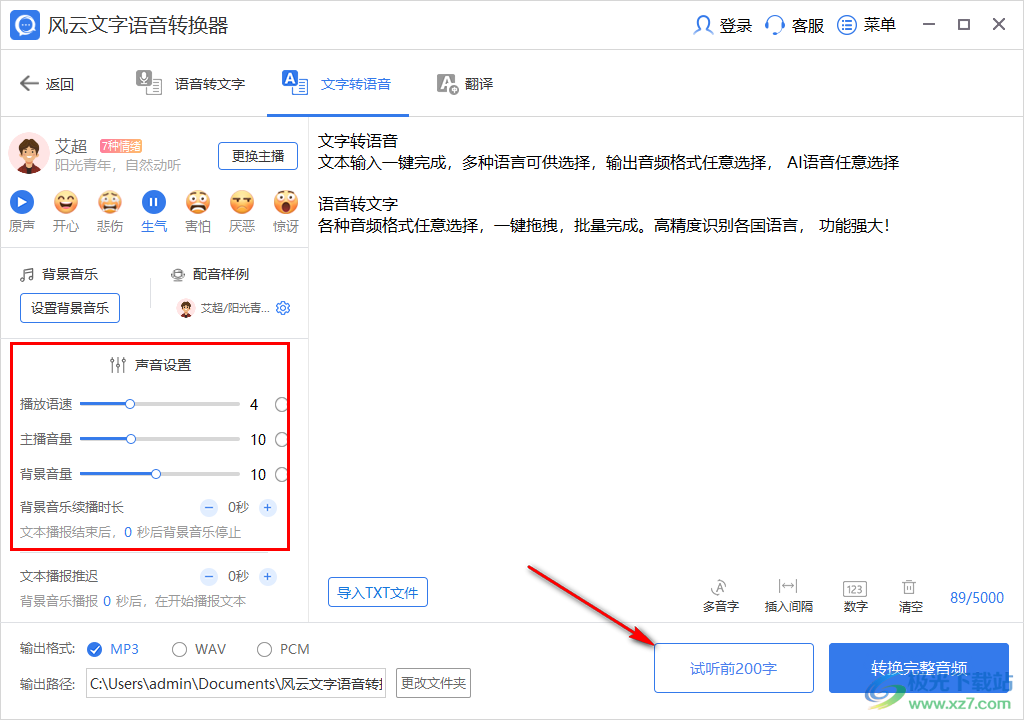
Task: Decrease 文本播报推迟 with minus
Action: click(208, 576)
